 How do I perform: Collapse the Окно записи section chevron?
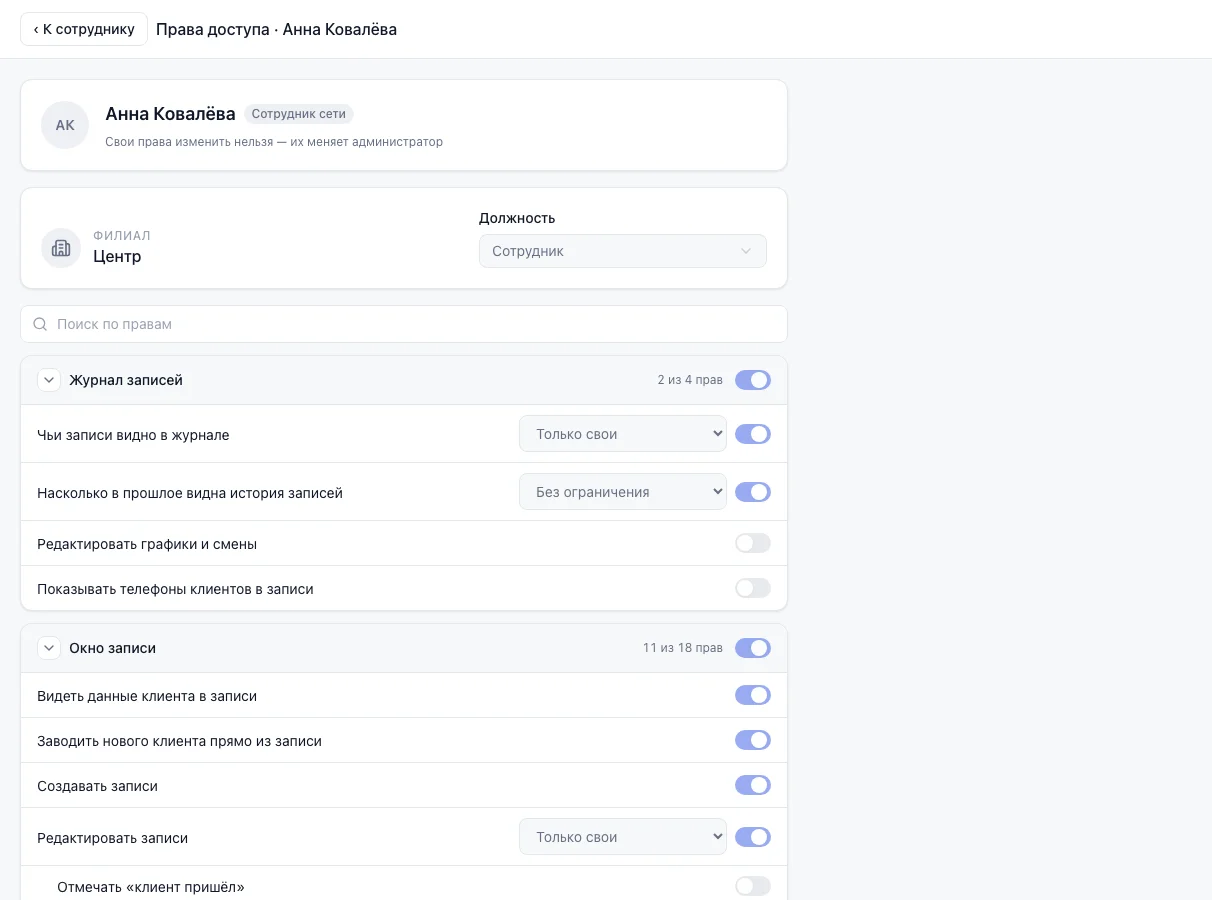click(x=49, y=648)
